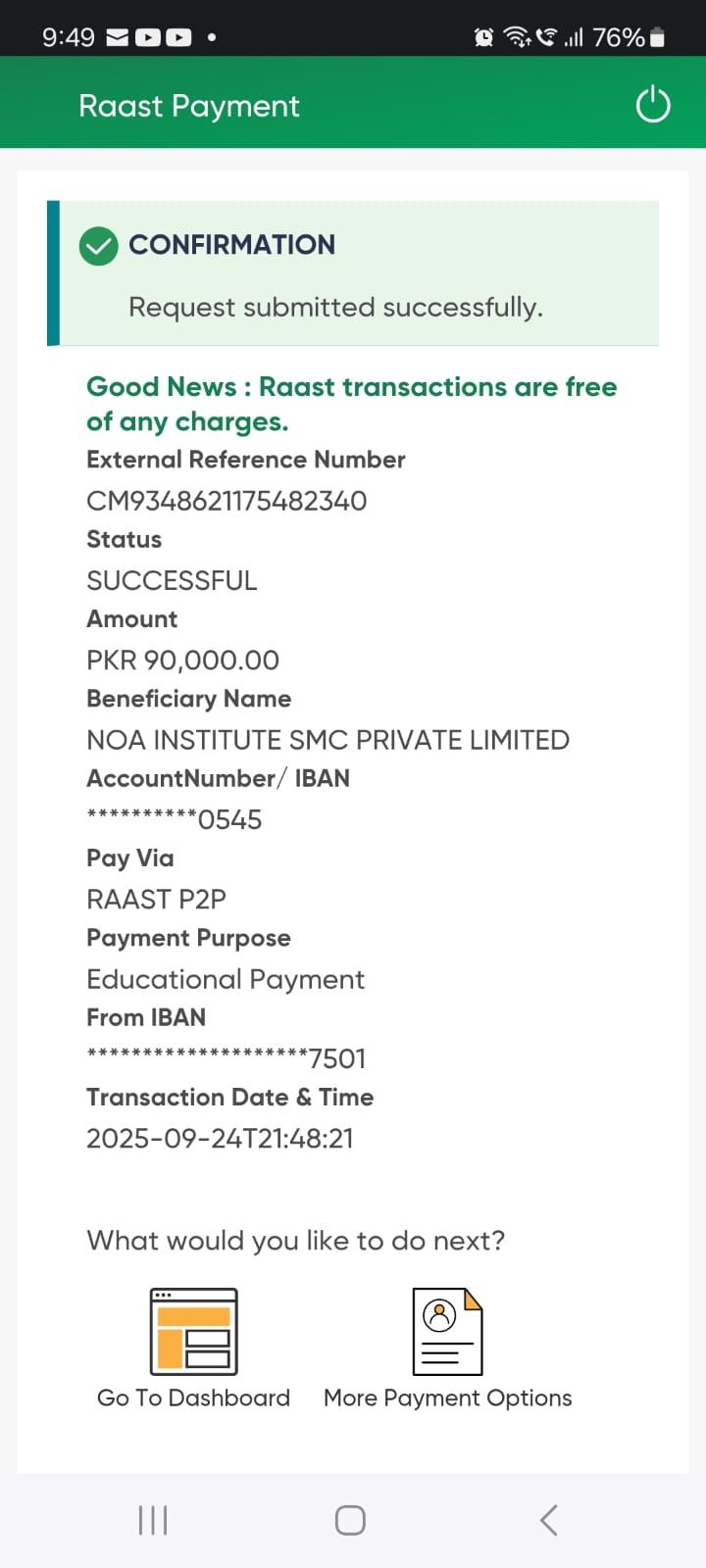Viewport: 706px width, 1568px height.
Task: Open the recent apps switcher
Action: [x=153, y=1520]
